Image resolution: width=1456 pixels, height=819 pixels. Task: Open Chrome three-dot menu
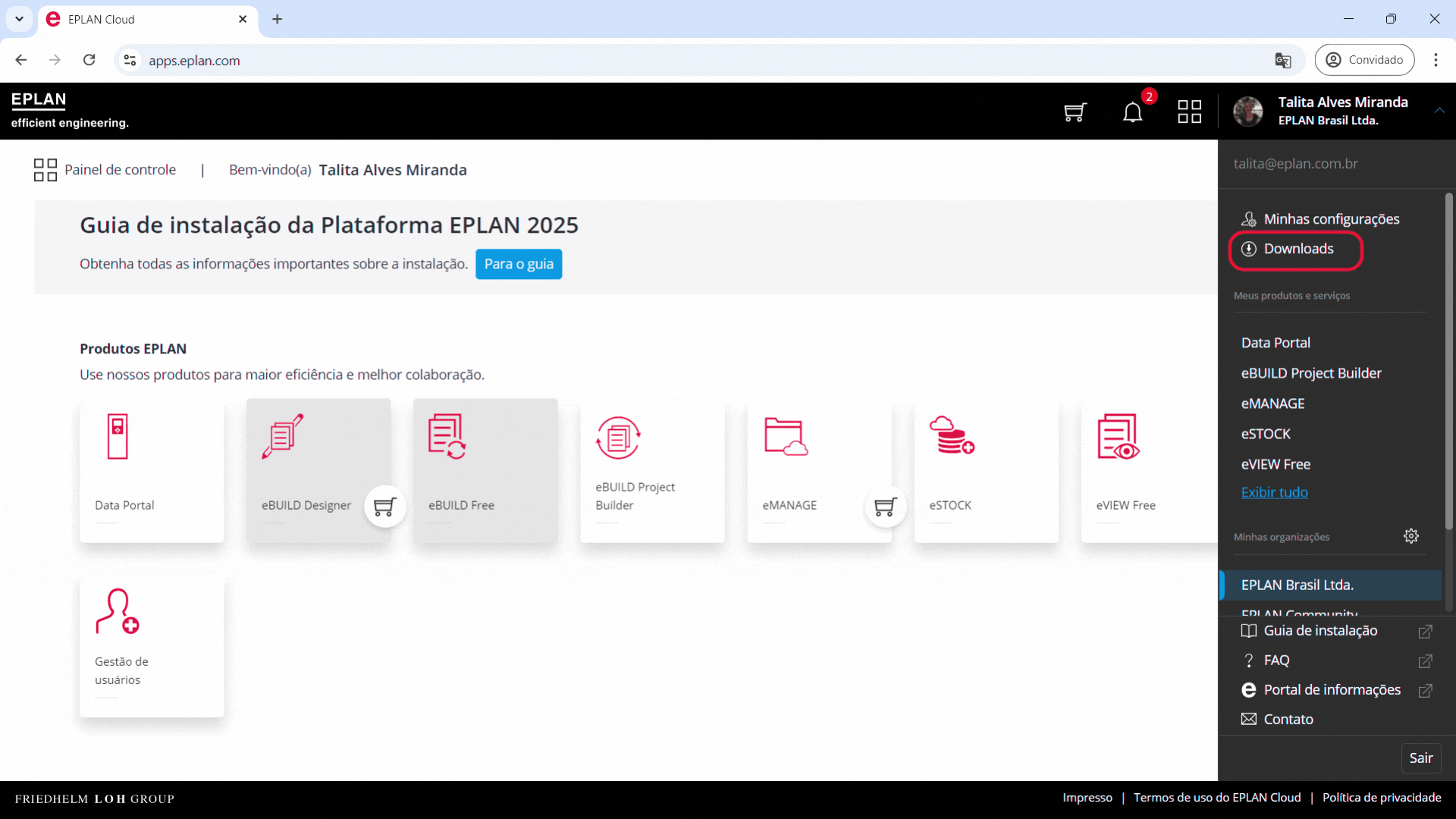[1435, 60]
